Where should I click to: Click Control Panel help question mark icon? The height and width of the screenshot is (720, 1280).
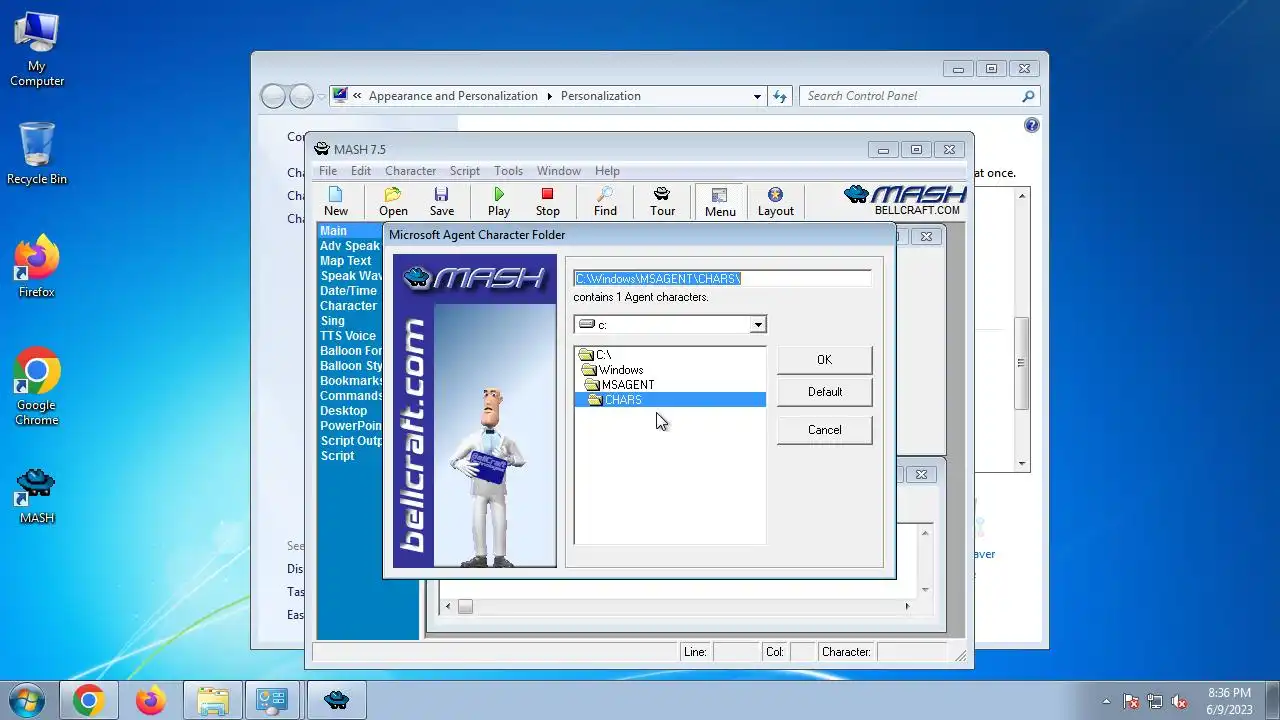pos(1032,125)
